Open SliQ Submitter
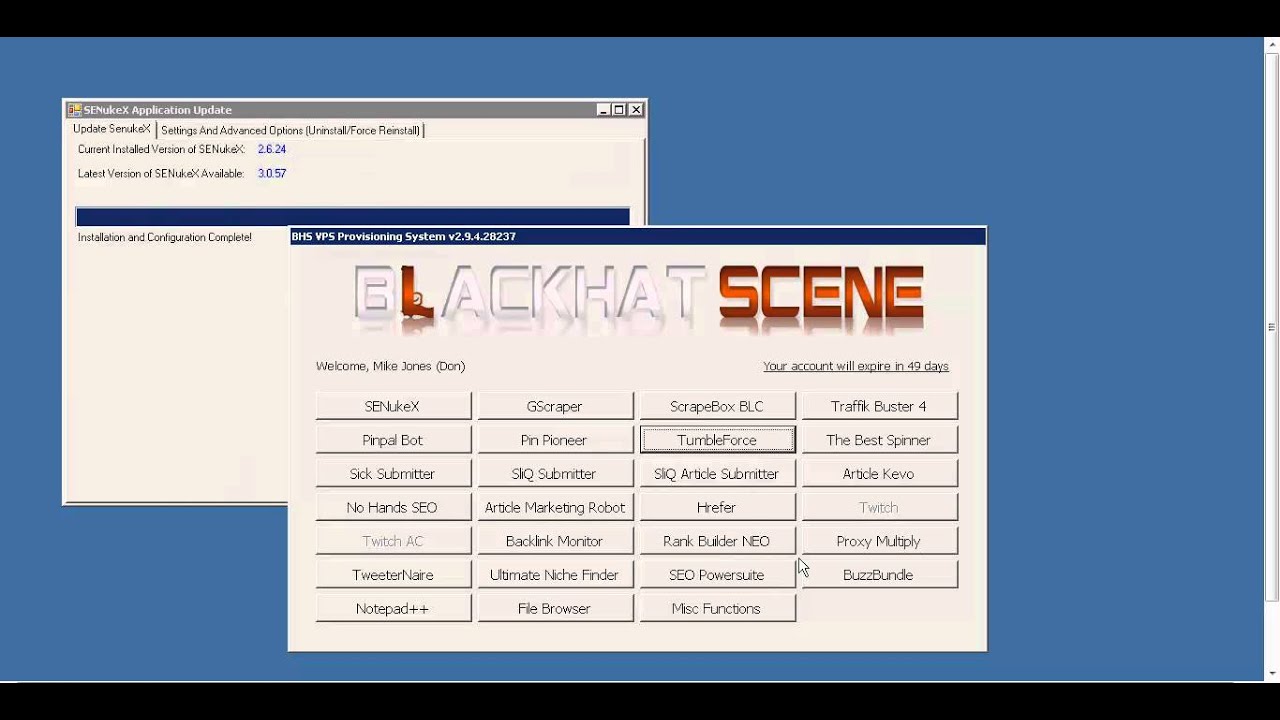Screen dimensions: 1280x720 pyautogui.click(x=555, y=474)
